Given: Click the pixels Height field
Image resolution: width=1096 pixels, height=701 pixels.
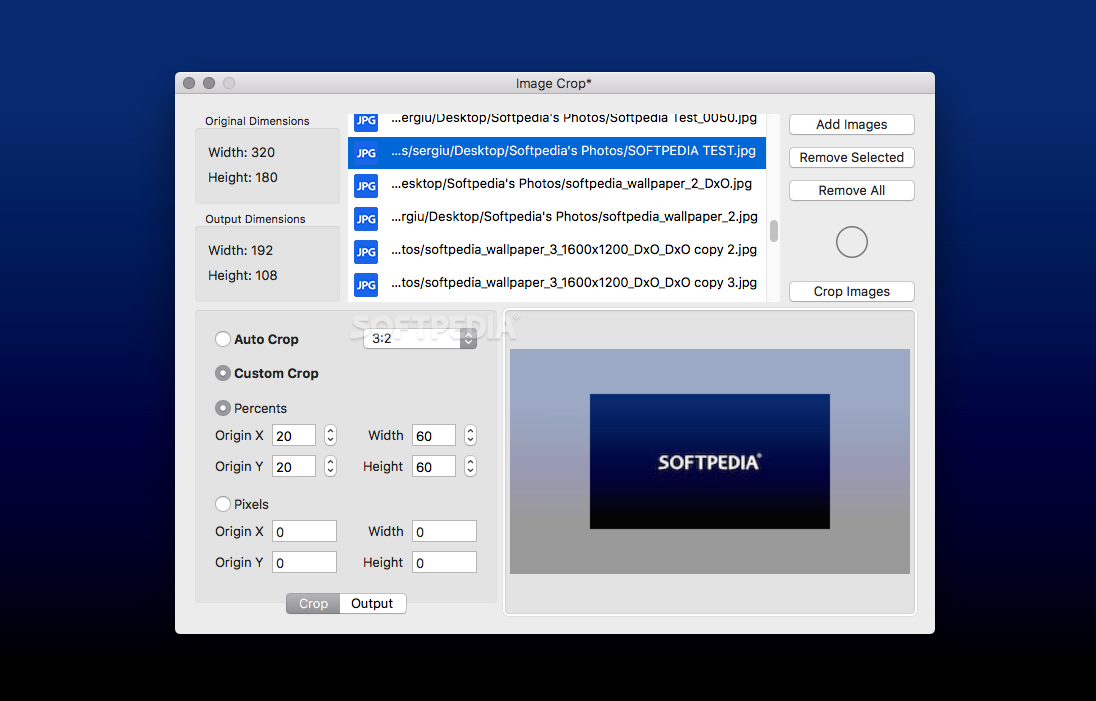Looking at the screenshot, I should pyautogui.click(x=445, y=562).
